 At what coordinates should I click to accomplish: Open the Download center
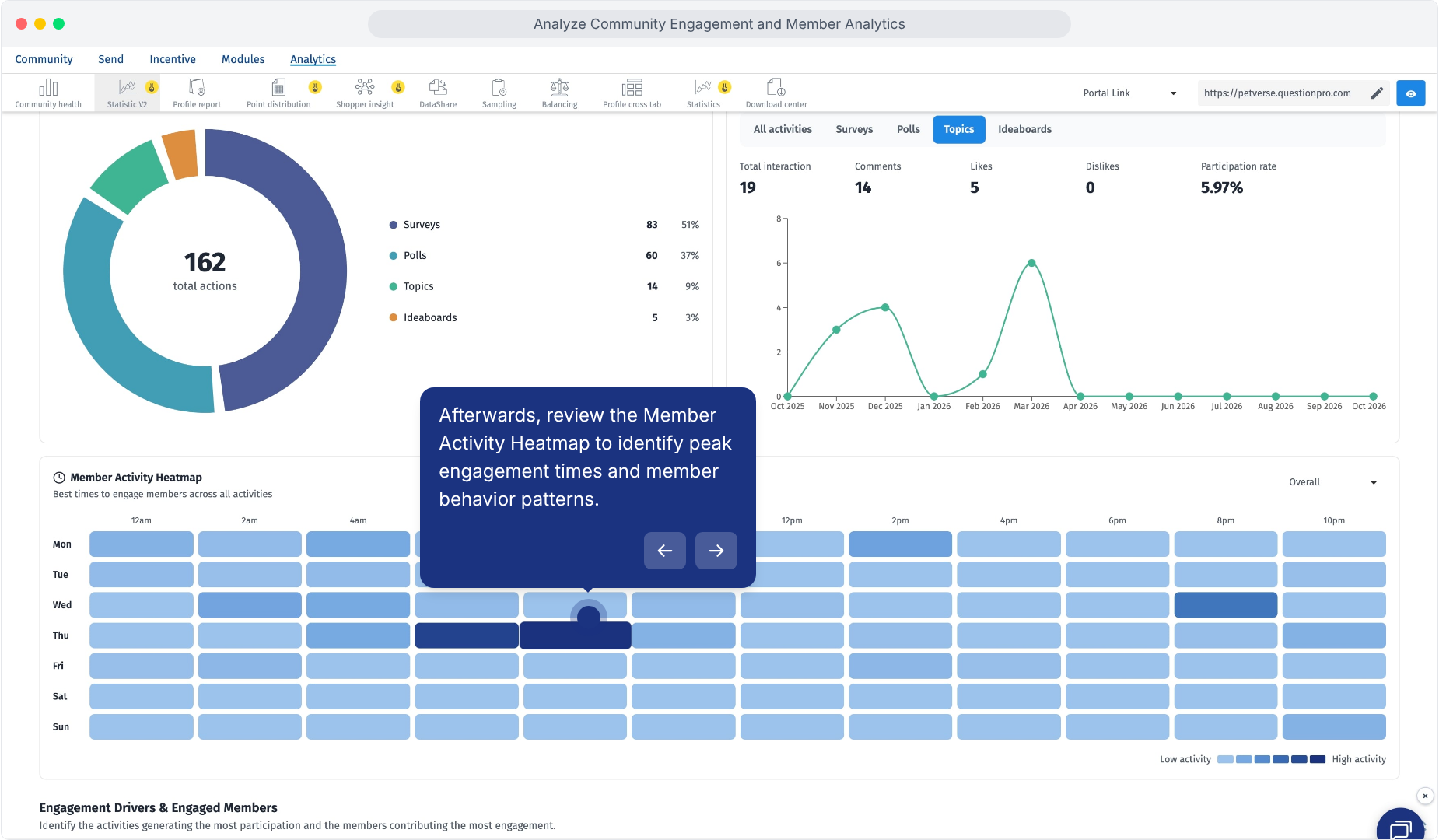pos(776,93)
